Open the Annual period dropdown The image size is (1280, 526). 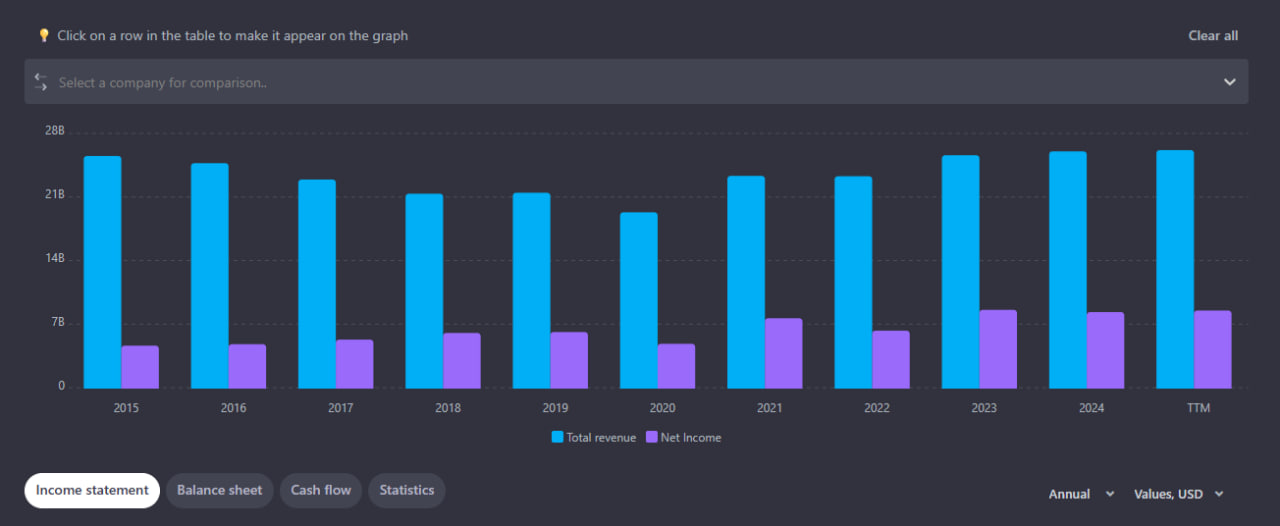(x=1081, y=494)
